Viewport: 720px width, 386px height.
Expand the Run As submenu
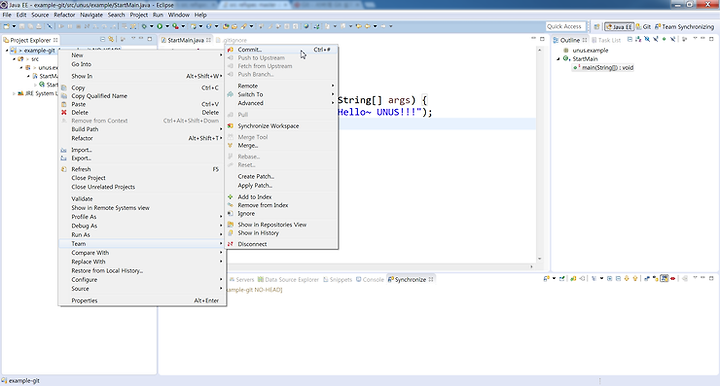142,235
